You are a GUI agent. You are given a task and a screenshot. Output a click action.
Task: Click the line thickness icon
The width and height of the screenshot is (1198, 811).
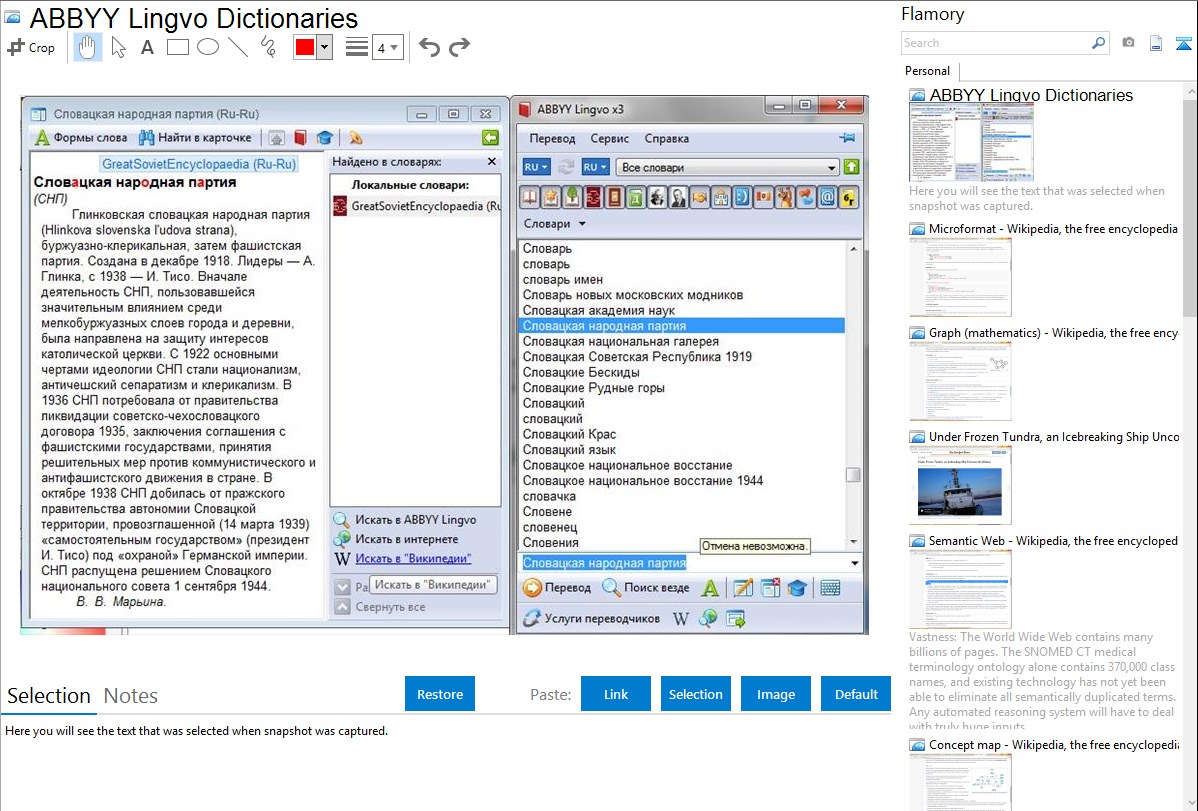click(357, 47)
